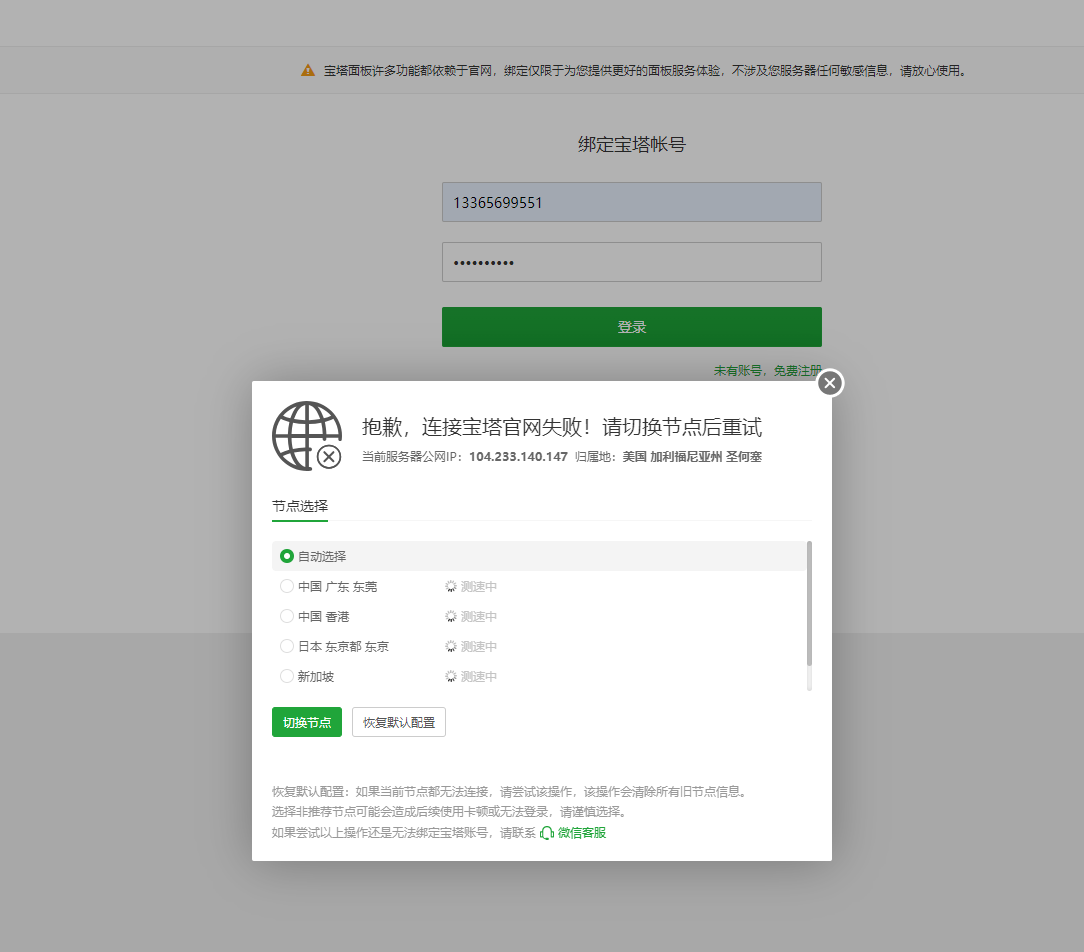This screenshot has width=1084, height=952.
Task: Open the 微信客服 link
Action: tap(581, 833)
